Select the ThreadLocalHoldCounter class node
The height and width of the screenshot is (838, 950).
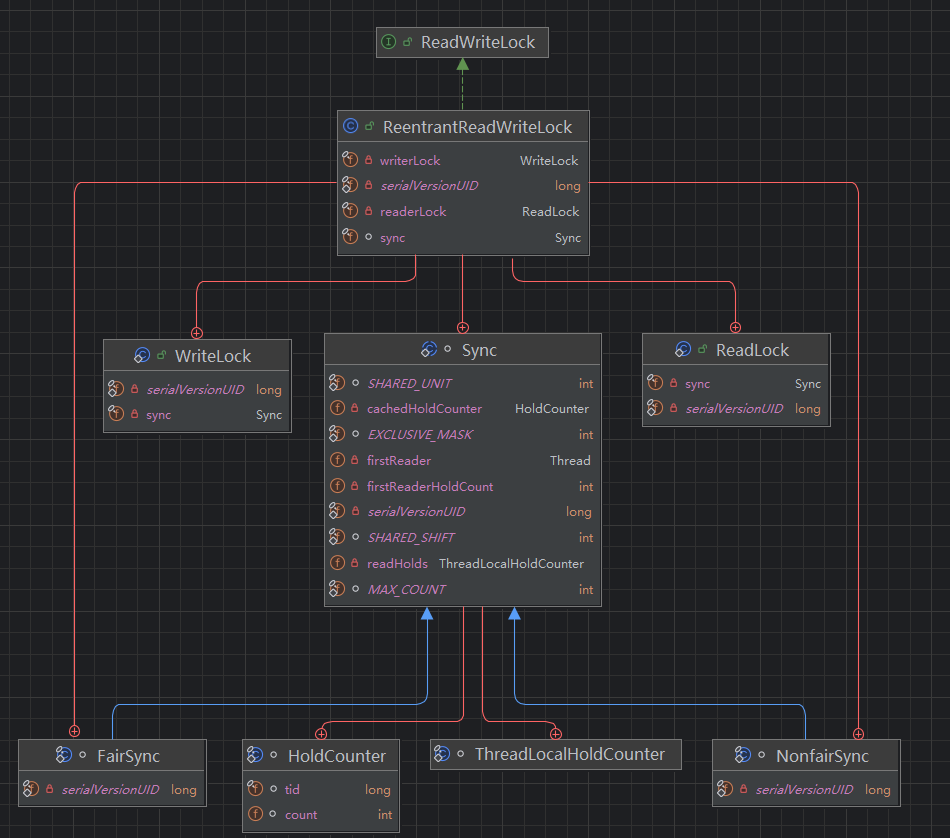pyautogui.click(x=569, y=754)
